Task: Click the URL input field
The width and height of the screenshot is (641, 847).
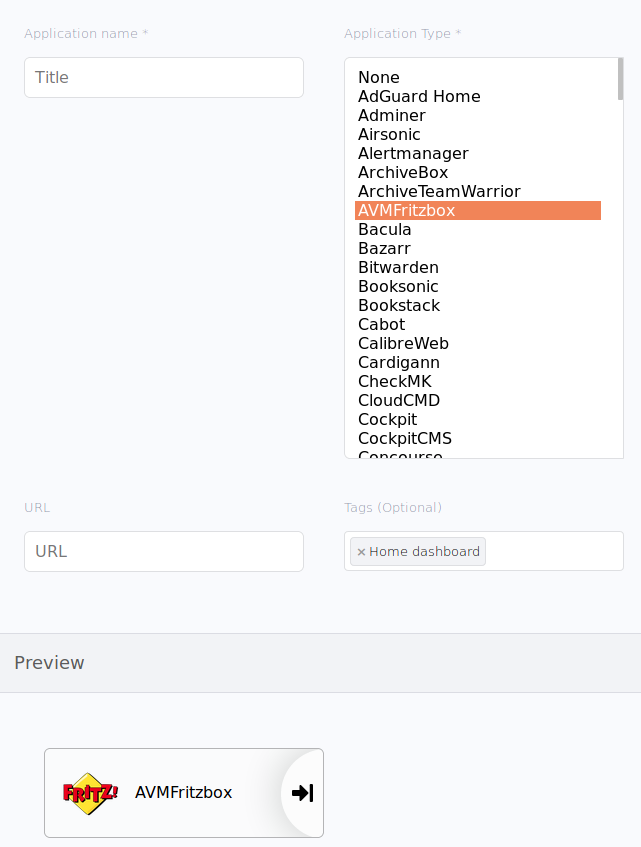Action: tap(163, 551)
